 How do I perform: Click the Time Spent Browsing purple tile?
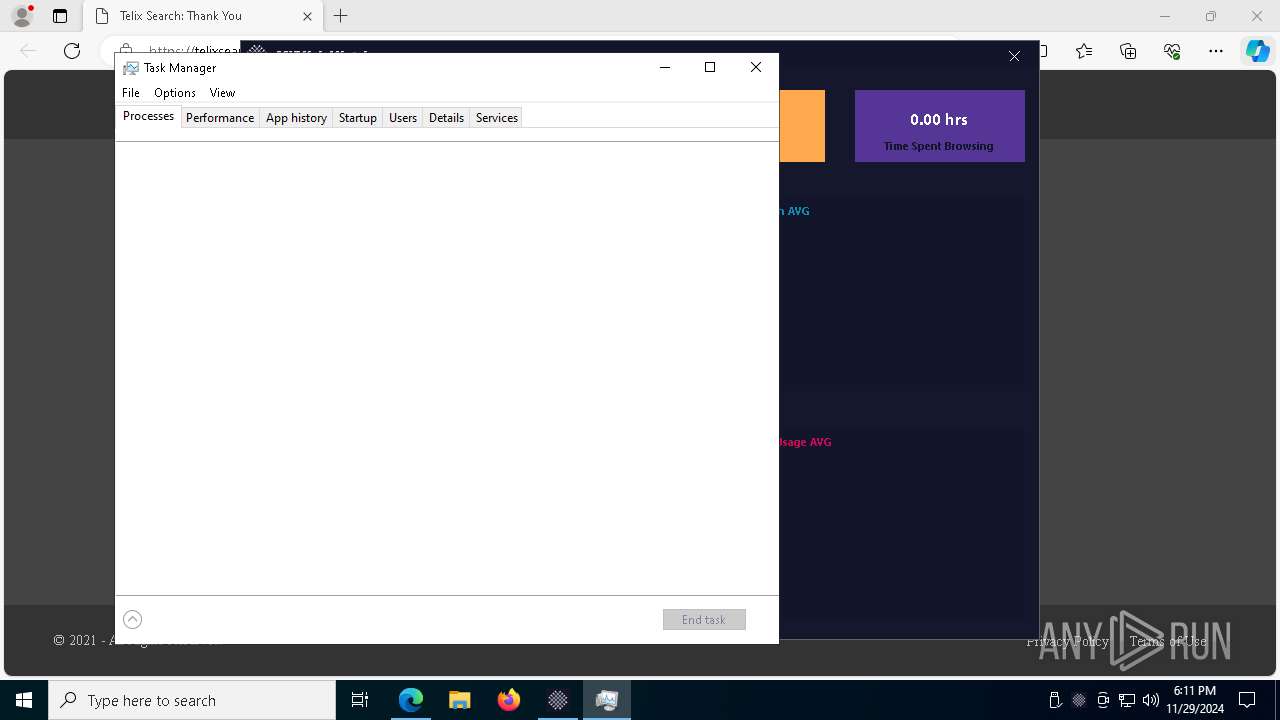[940, 126]
